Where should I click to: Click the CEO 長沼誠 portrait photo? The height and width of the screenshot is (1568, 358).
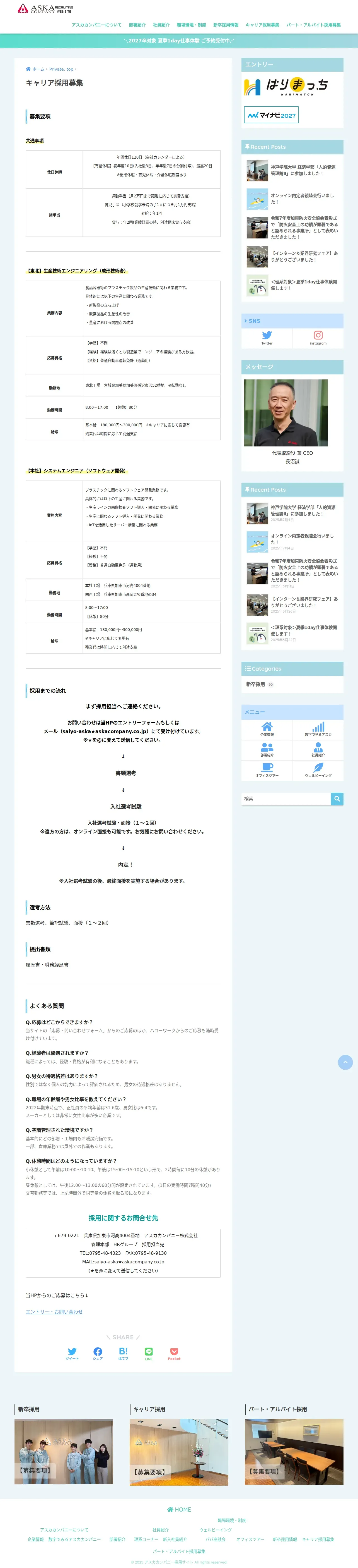286,413
